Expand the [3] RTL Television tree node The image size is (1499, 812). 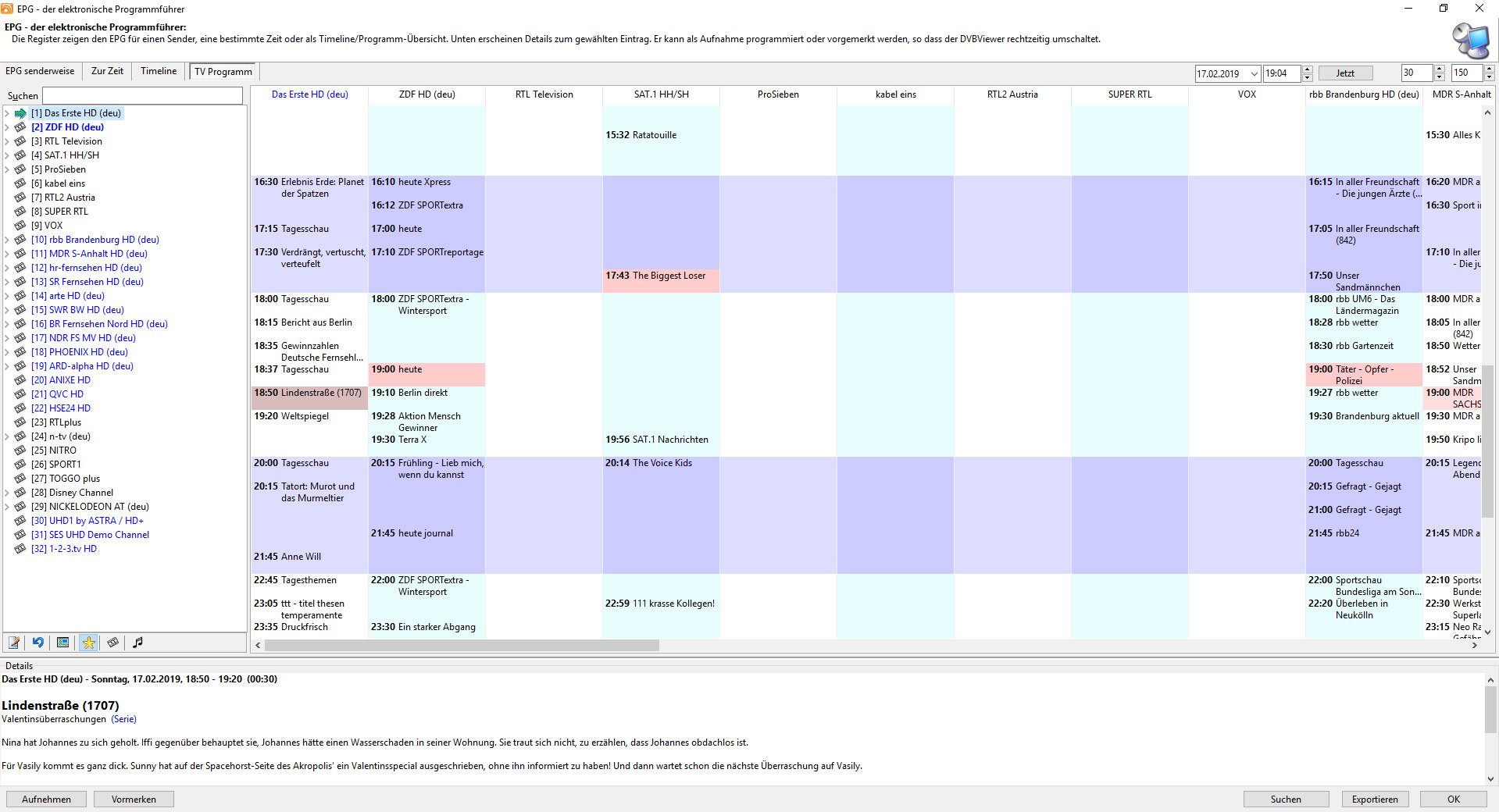point(7,141)
